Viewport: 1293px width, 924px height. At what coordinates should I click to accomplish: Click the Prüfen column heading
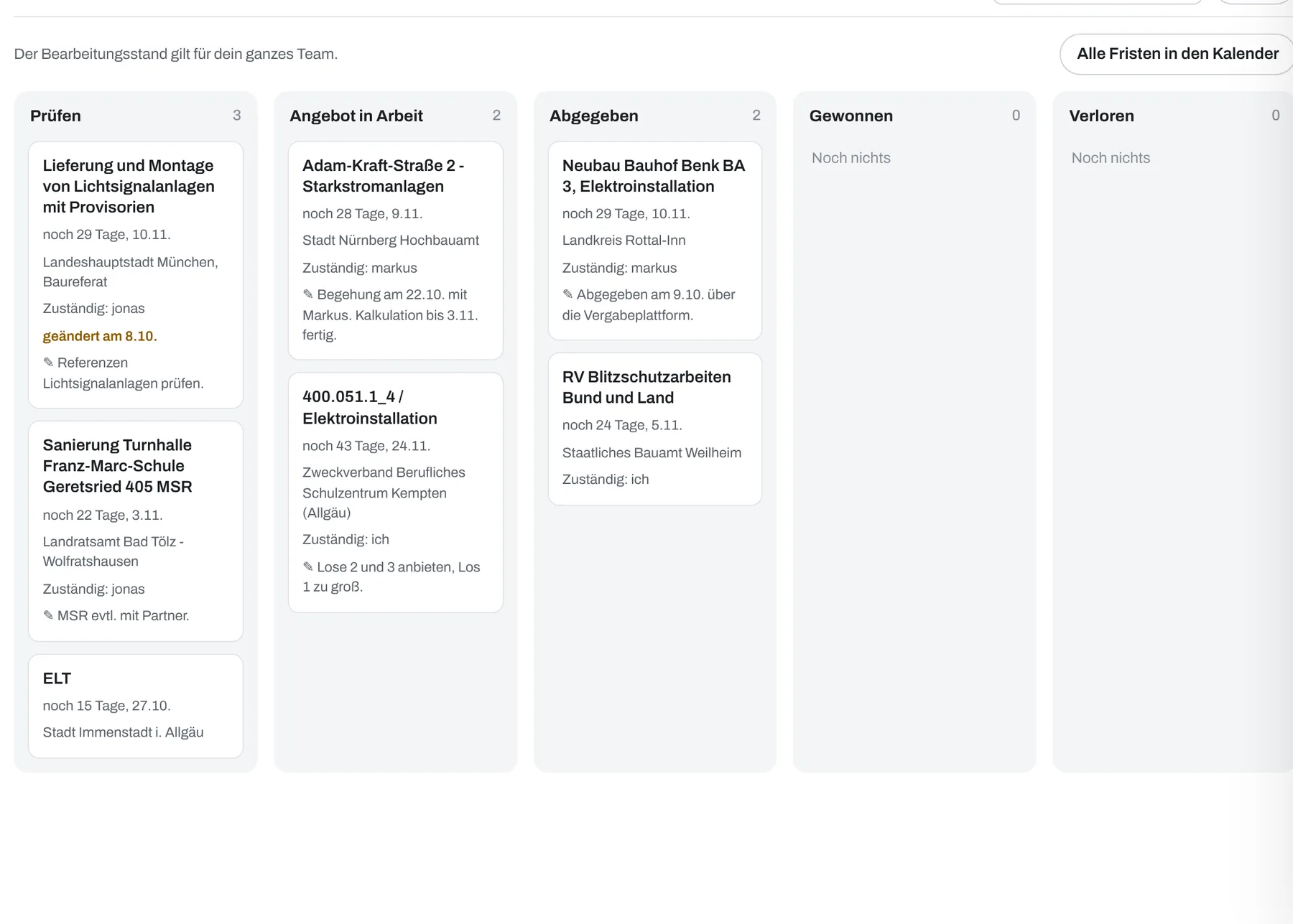click(x=55, y=116)
